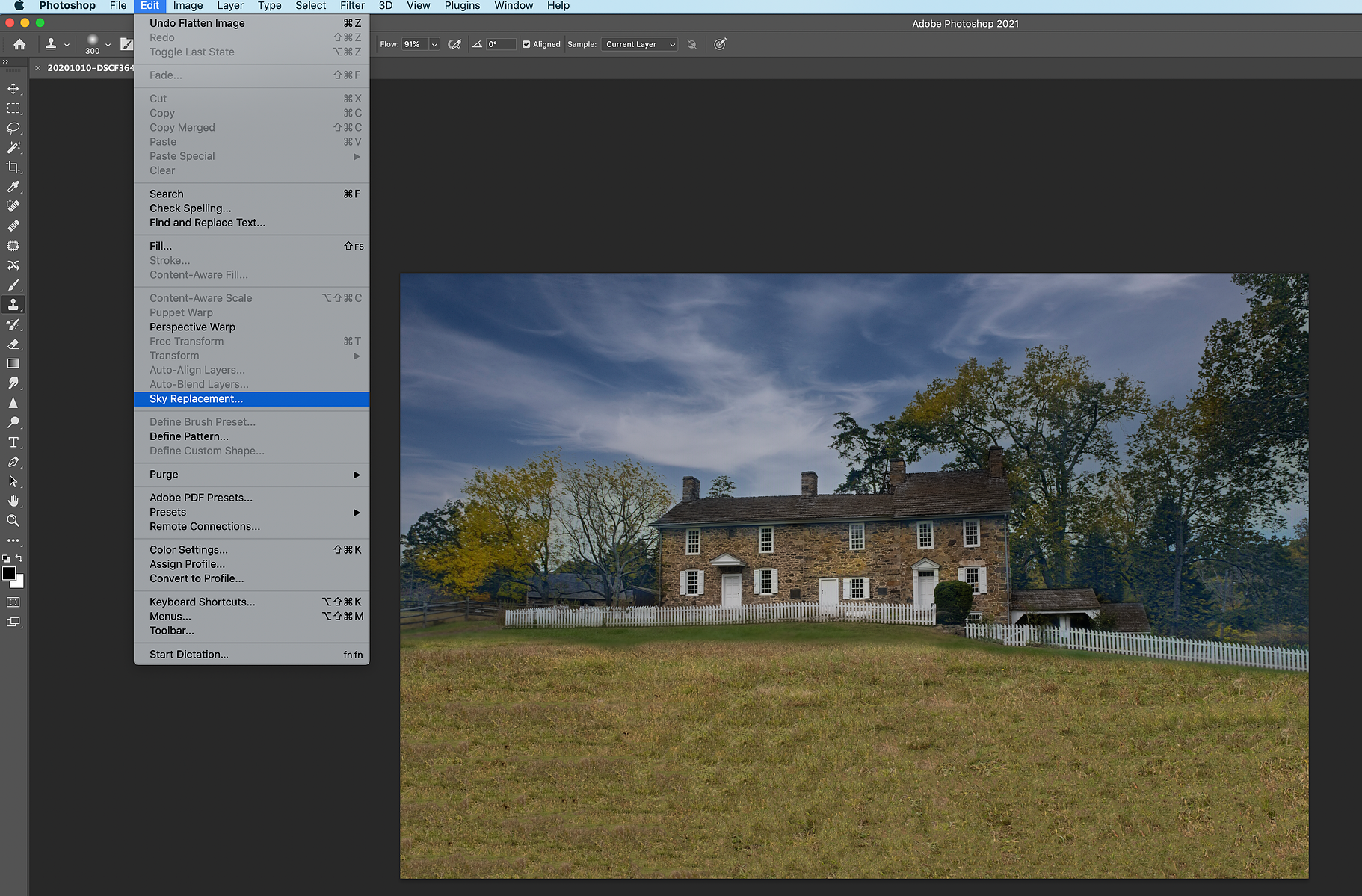Open the Flow percentage dropdown arrow

click(x=434, y=44)
